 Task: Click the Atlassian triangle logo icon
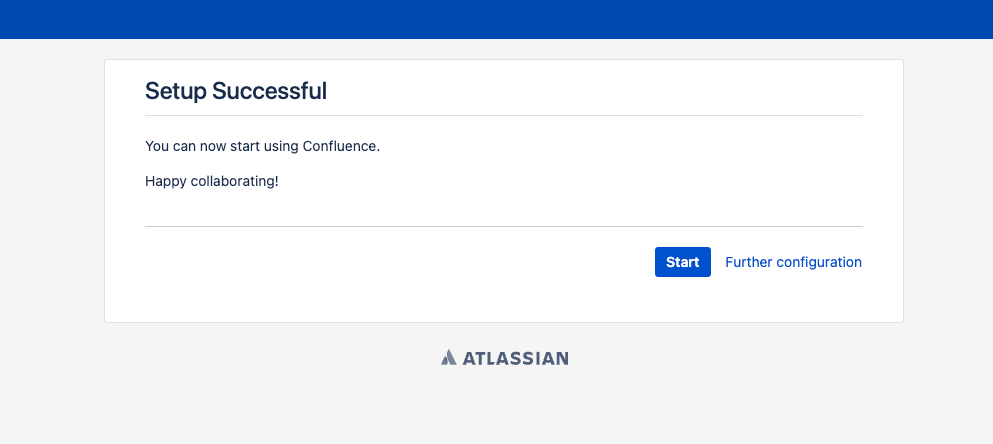coord(448,358)
